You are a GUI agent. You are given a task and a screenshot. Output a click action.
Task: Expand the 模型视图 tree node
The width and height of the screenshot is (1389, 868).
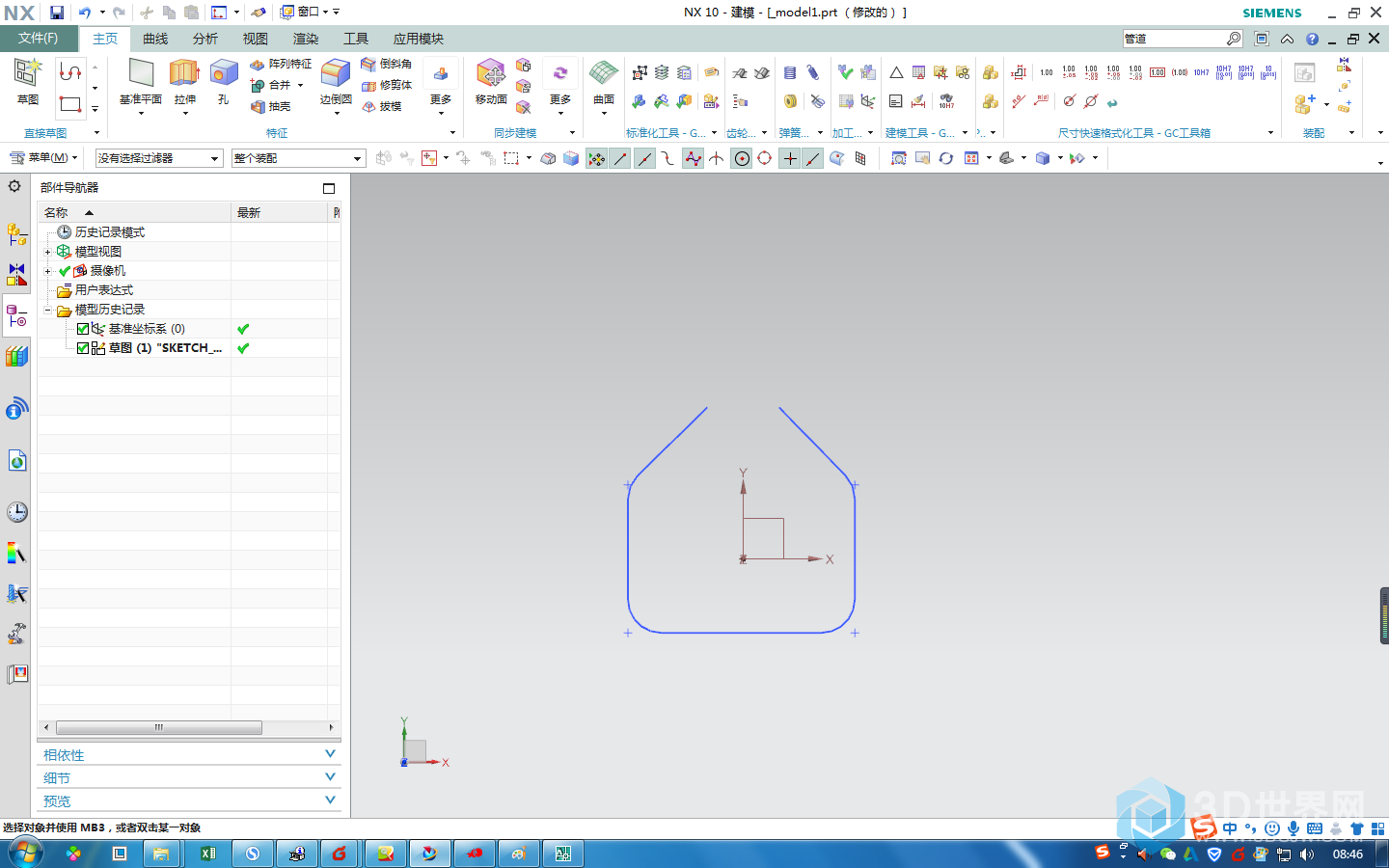pyautogui.click(x=47, y=252)
